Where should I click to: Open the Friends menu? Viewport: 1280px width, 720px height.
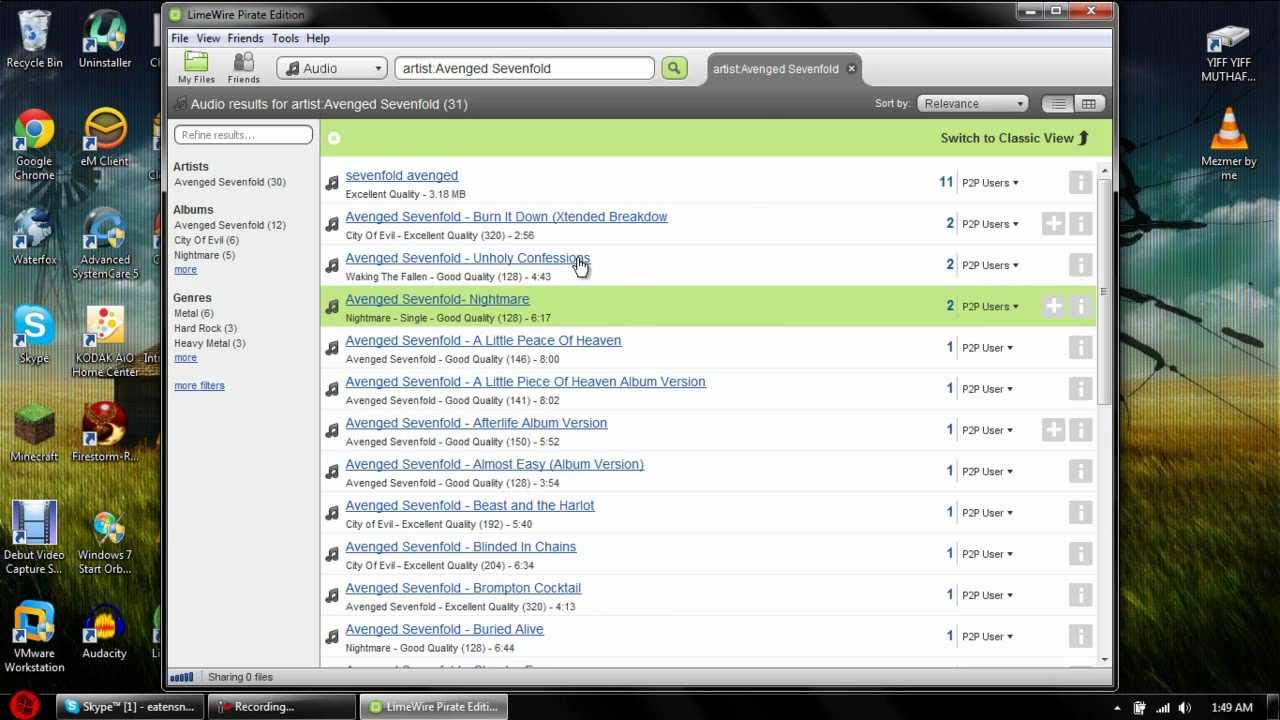tap(245, 38)
